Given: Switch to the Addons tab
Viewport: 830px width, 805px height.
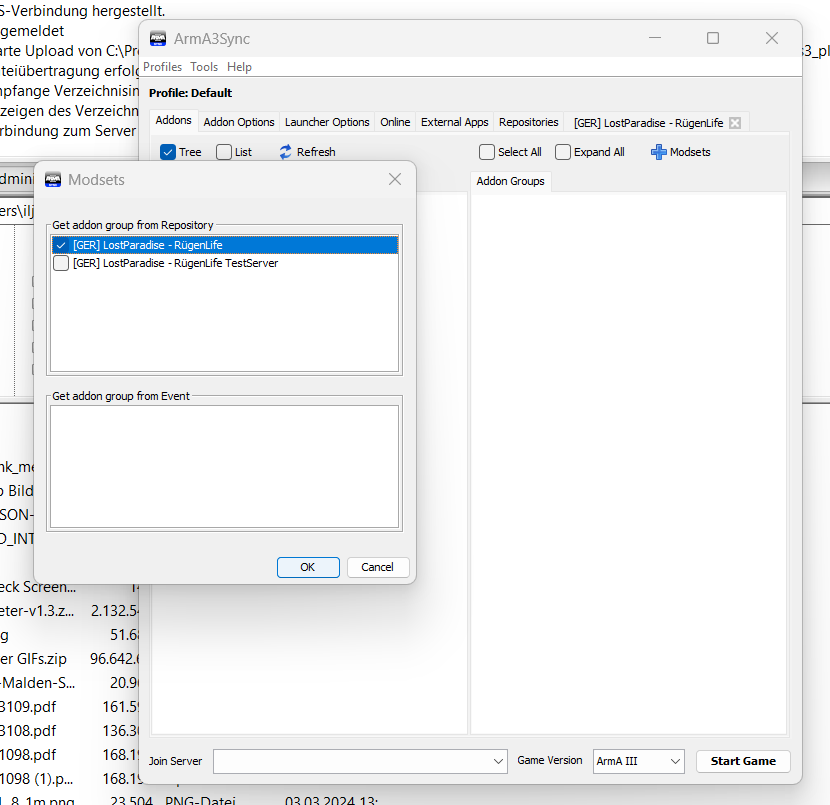Looking at the screenshot, I should (x=174, y=121).
